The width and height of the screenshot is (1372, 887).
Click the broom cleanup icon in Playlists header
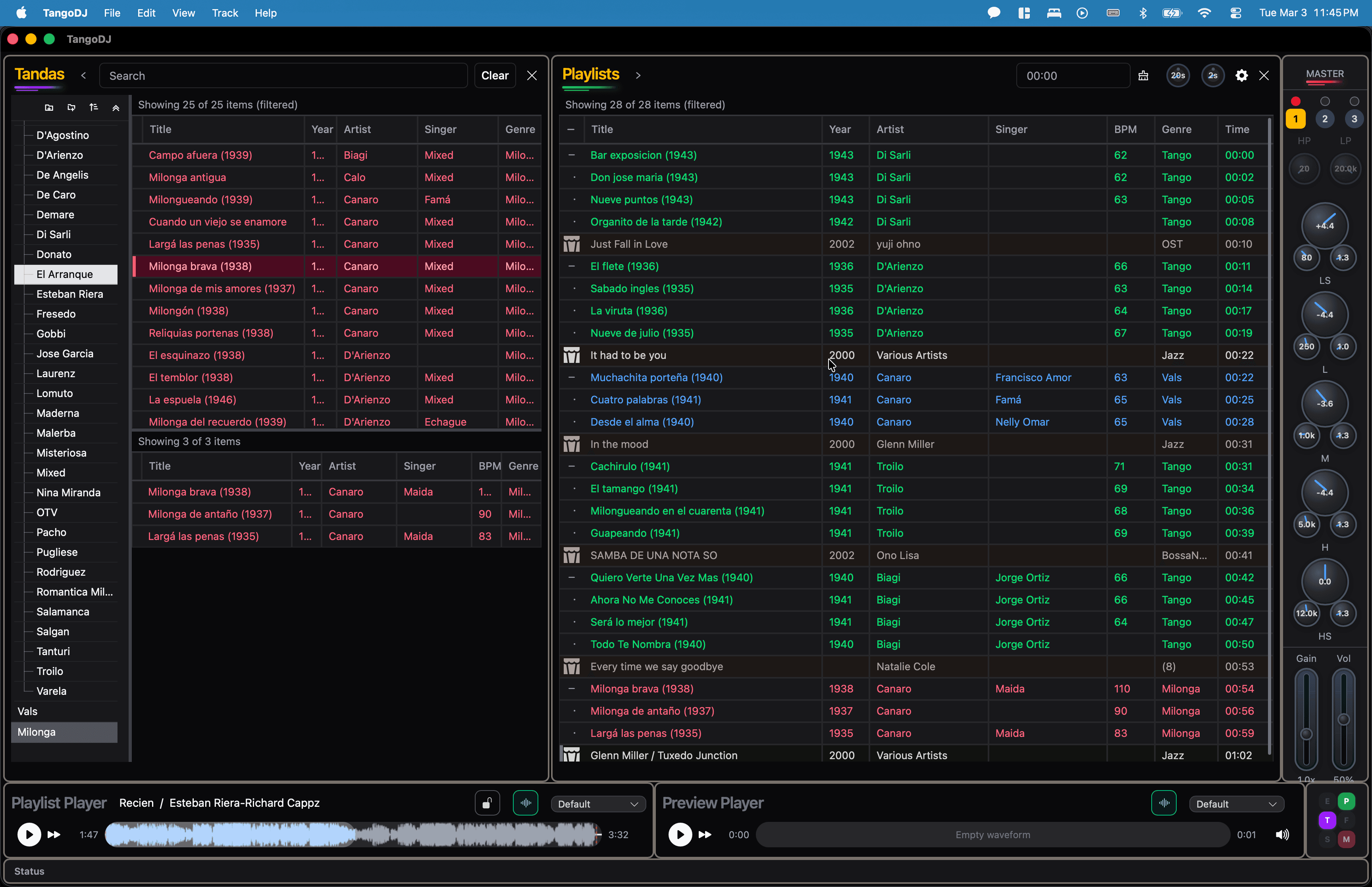pyautogui.click(x=1143, y=75)
